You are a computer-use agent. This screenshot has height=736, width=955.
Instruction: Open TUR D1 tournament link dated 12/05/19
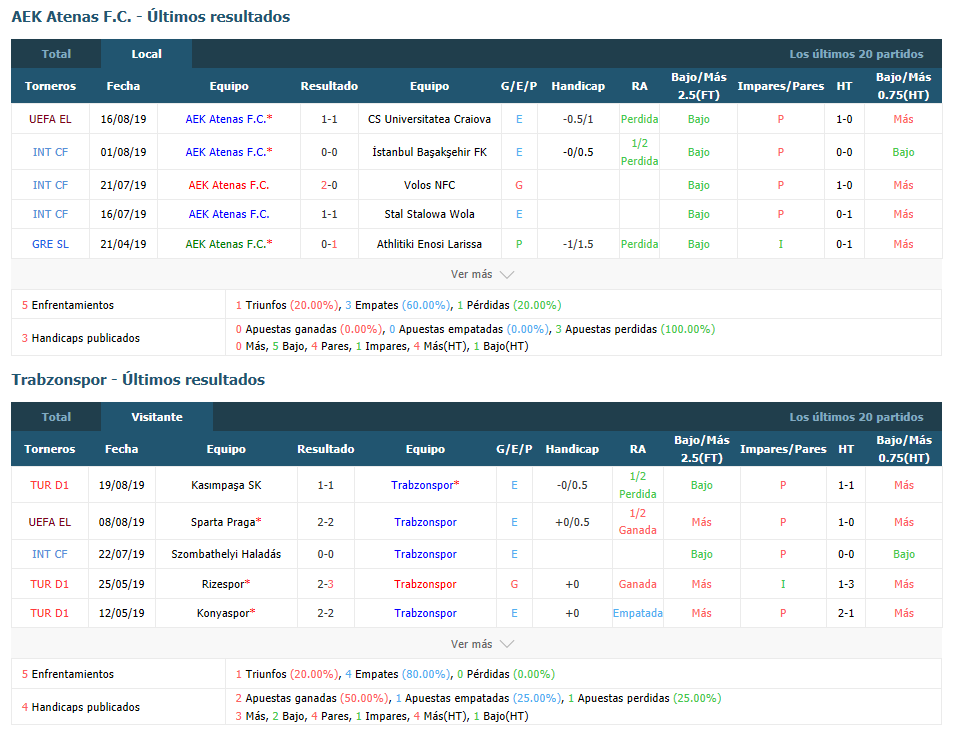click(49, 614)
